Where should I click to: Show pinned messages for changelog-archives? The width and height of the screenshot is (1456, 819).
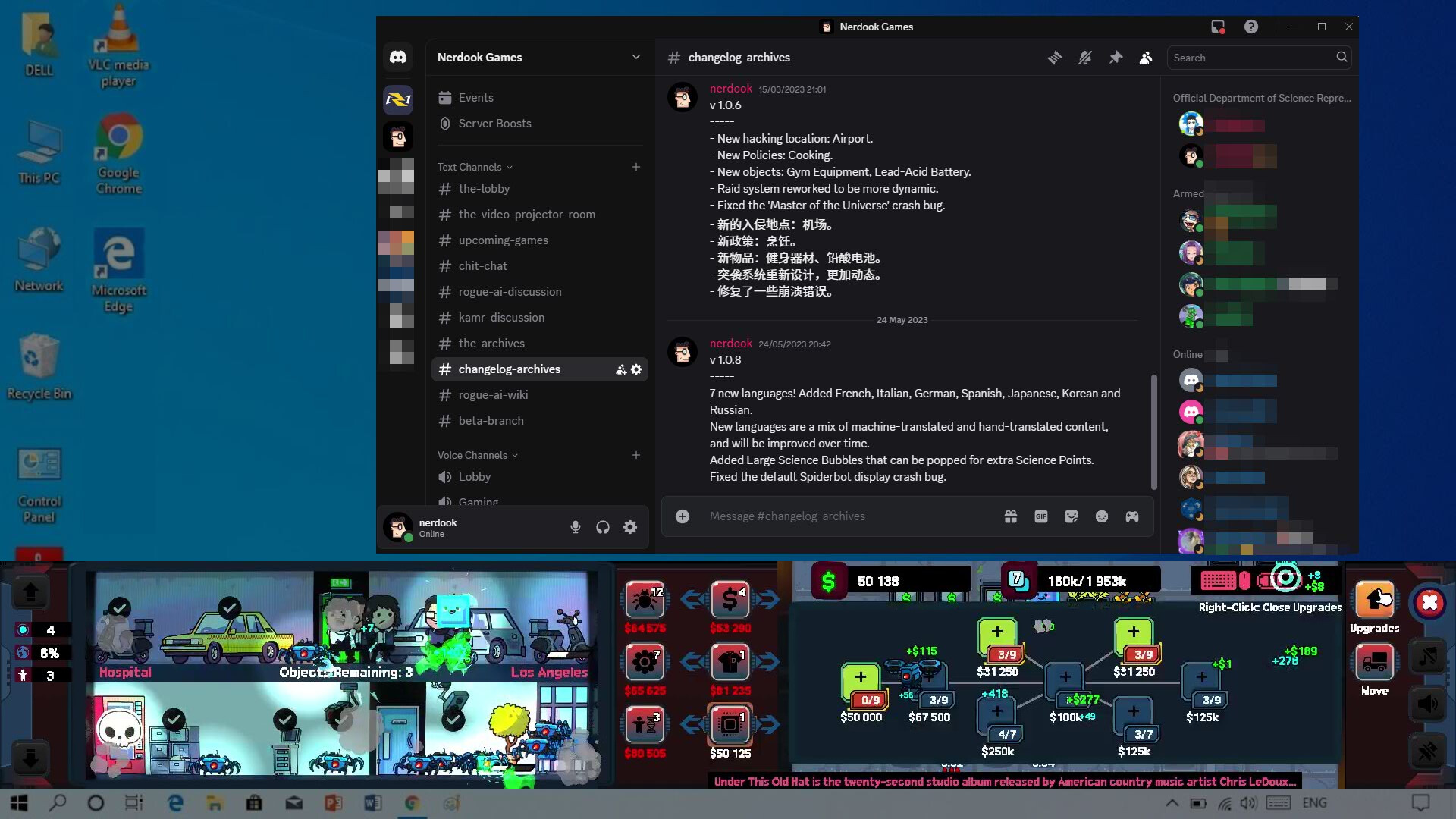[x=1116, y=57]
